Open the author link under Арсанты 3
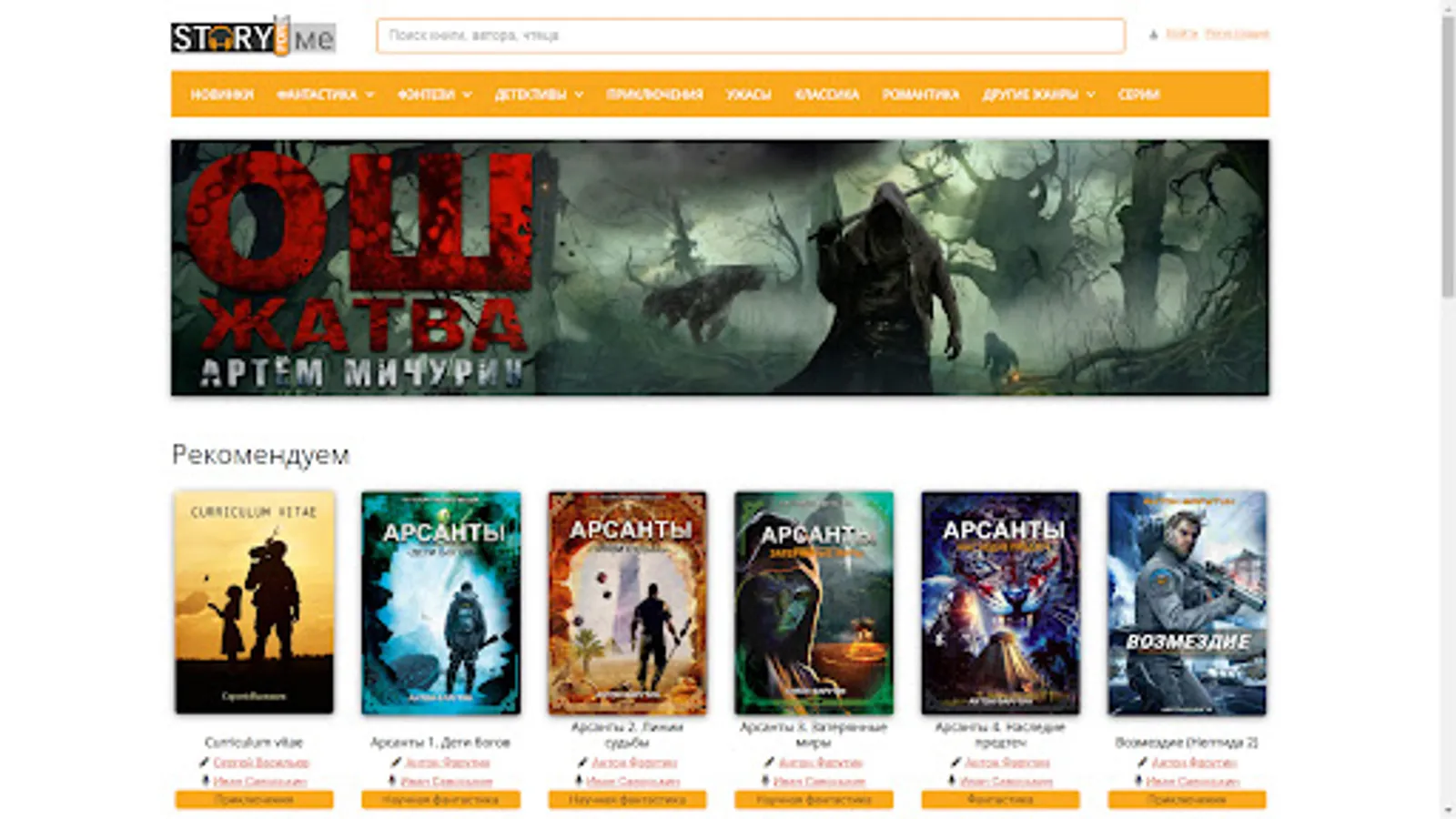 821,763
